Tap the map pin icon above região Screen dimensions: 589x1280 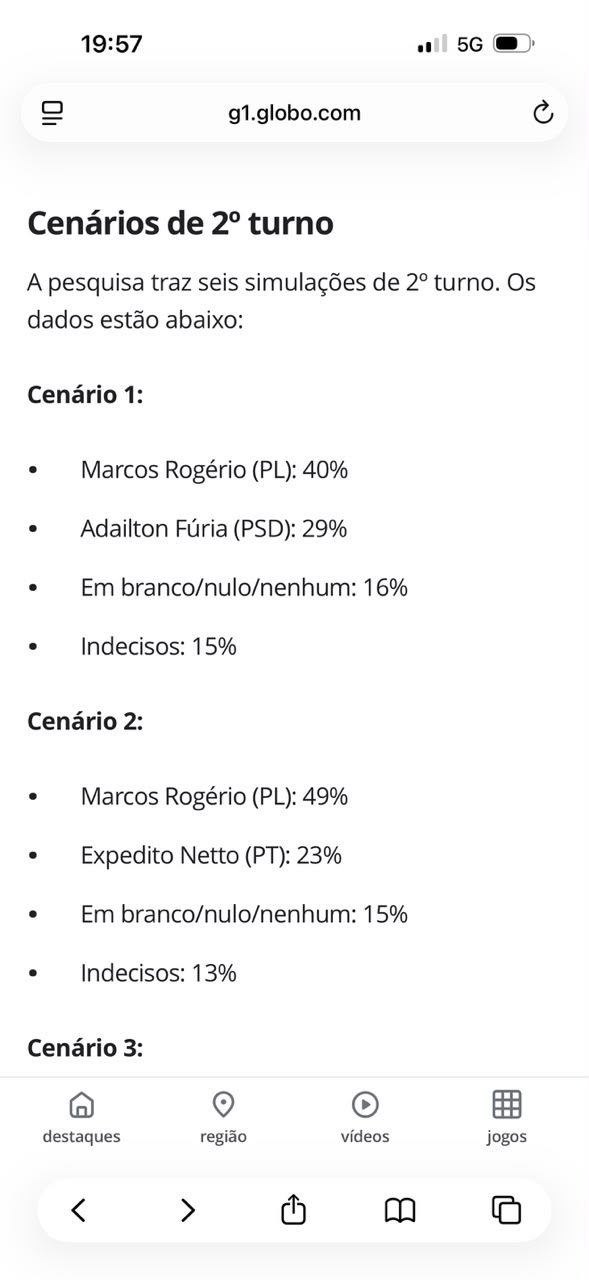(x=223, y=1104)
